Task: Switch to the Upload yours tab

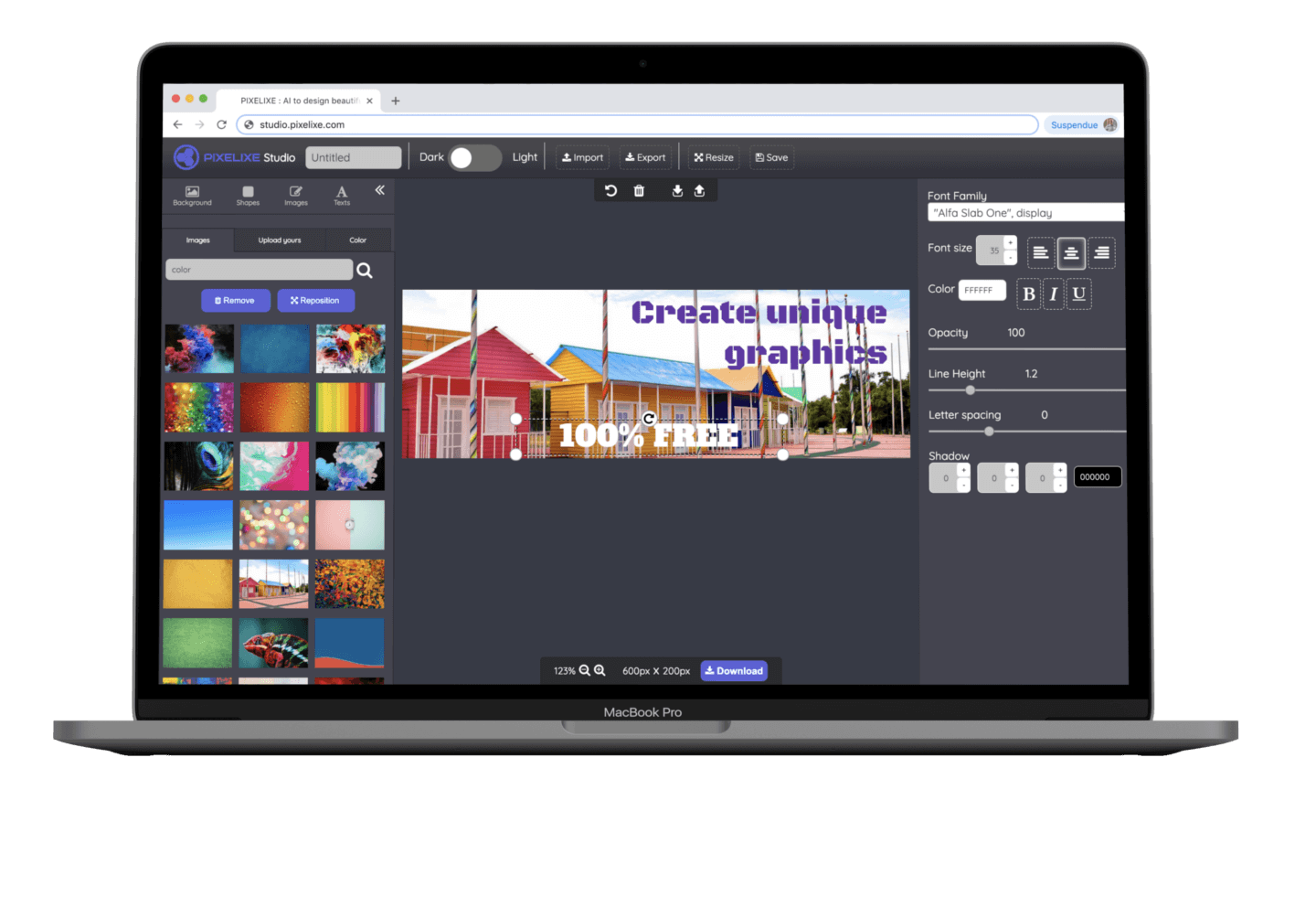Action: (x=280, y=240)
